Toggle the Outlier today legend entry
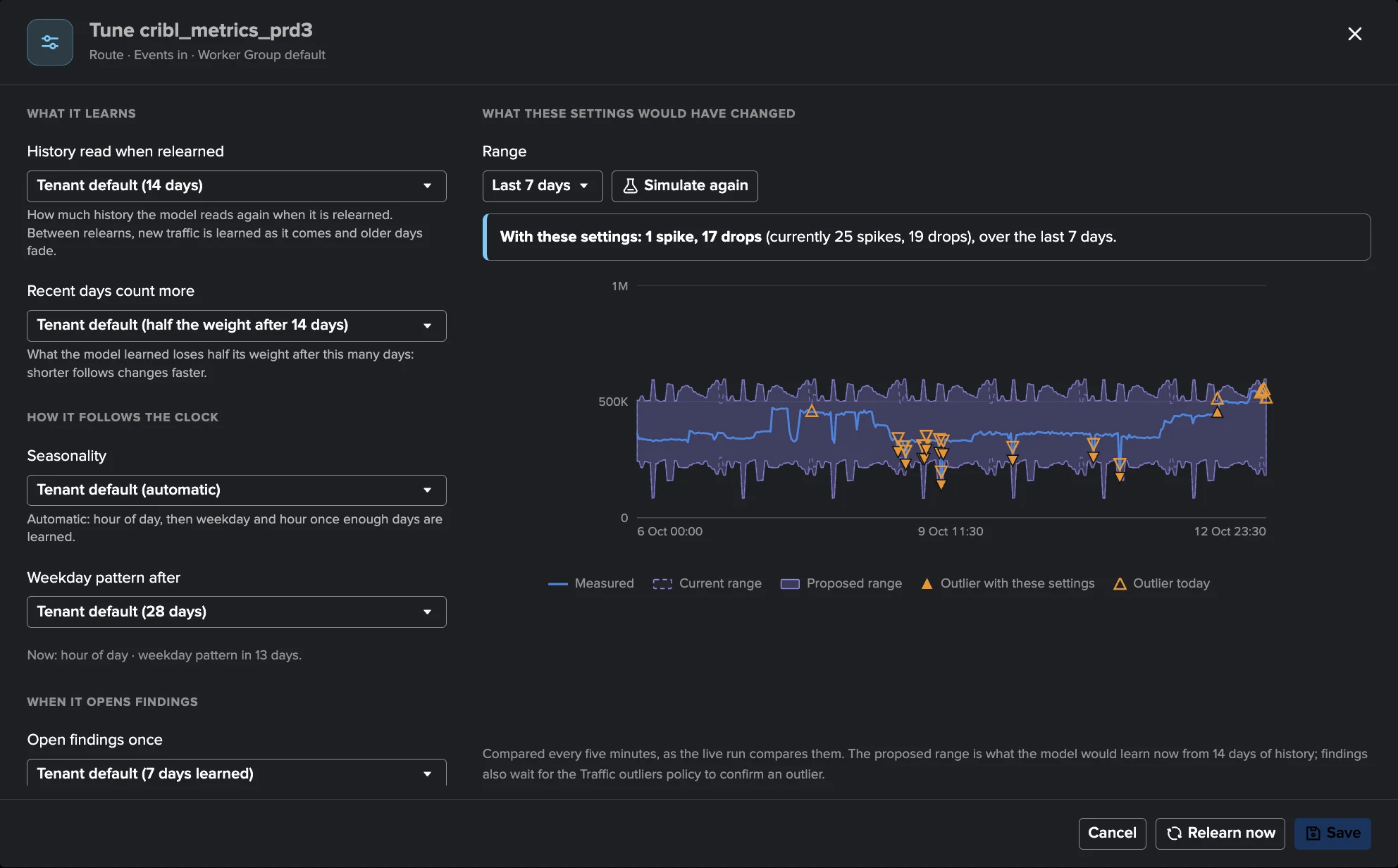Image resolution: width=1398 pixels, height=868 pixels. [1161, 583]
